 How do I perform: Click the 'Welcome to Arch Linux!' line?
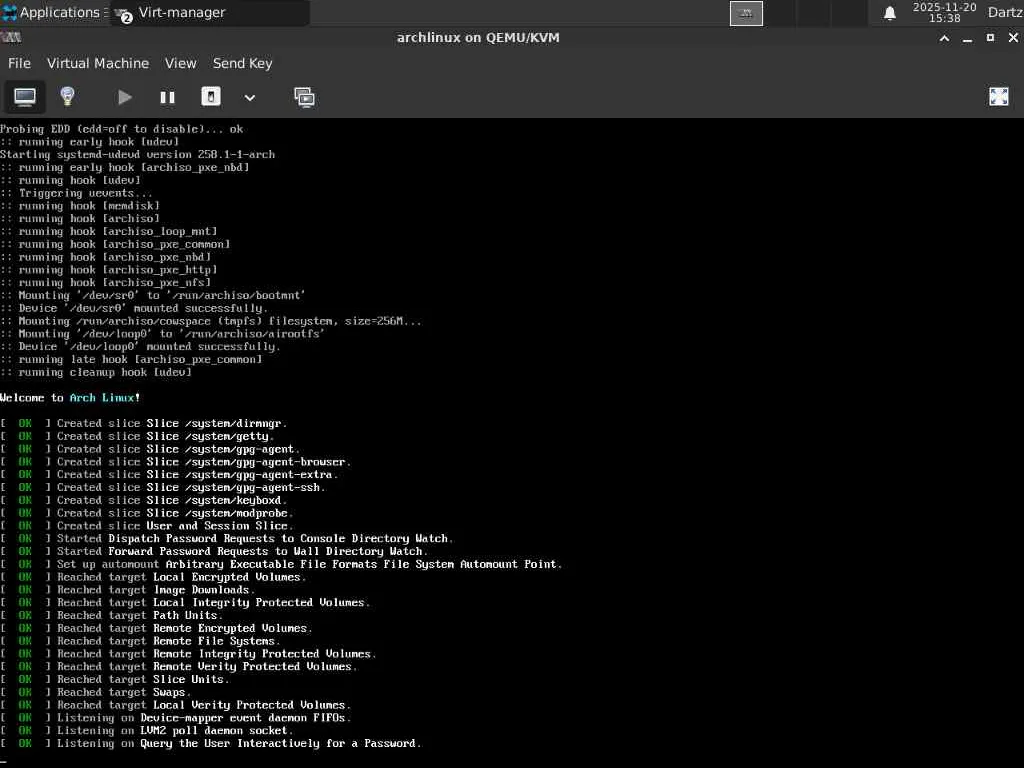tap(70, 398)
